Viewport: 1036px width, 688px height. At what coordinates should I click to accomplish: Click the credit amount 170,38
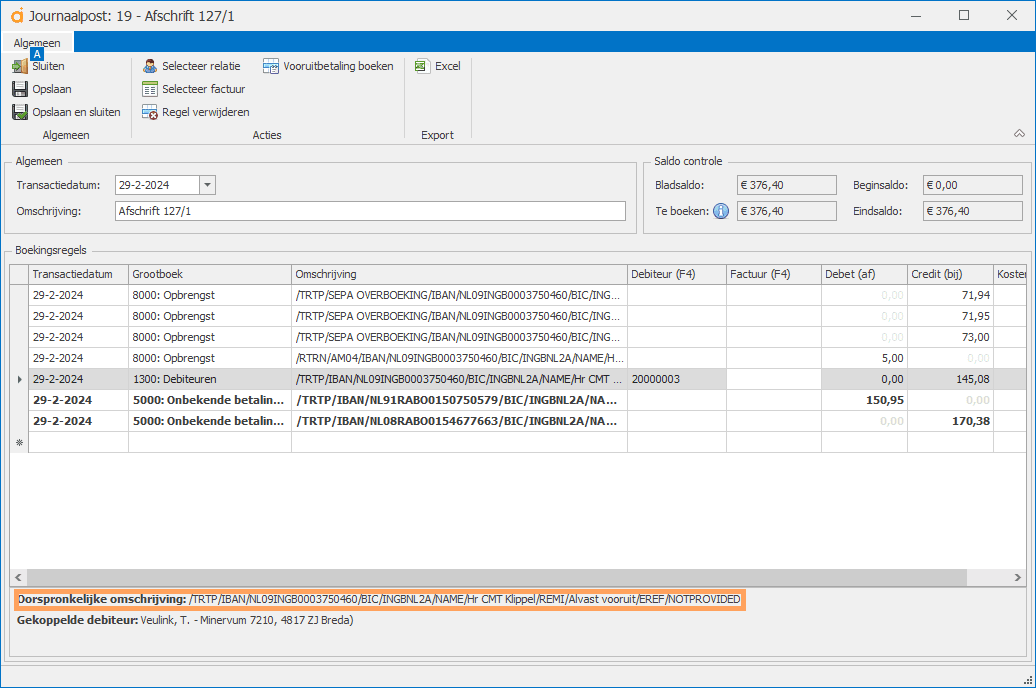(950, 422)
